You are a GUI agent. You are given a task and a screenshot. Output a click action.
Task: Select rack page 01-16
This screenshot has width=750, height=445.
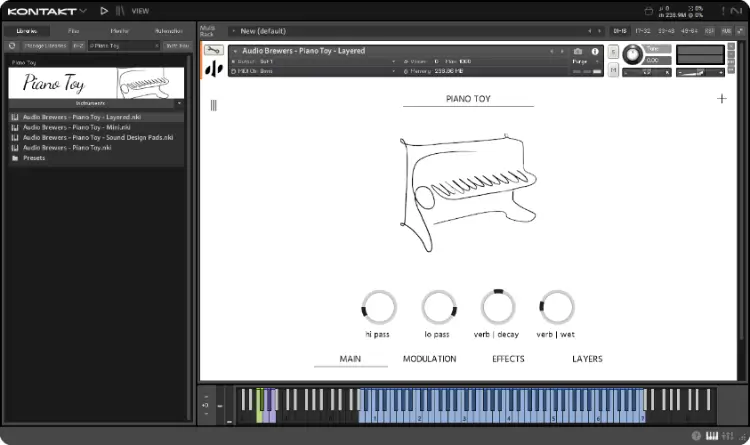click(620, 31)
